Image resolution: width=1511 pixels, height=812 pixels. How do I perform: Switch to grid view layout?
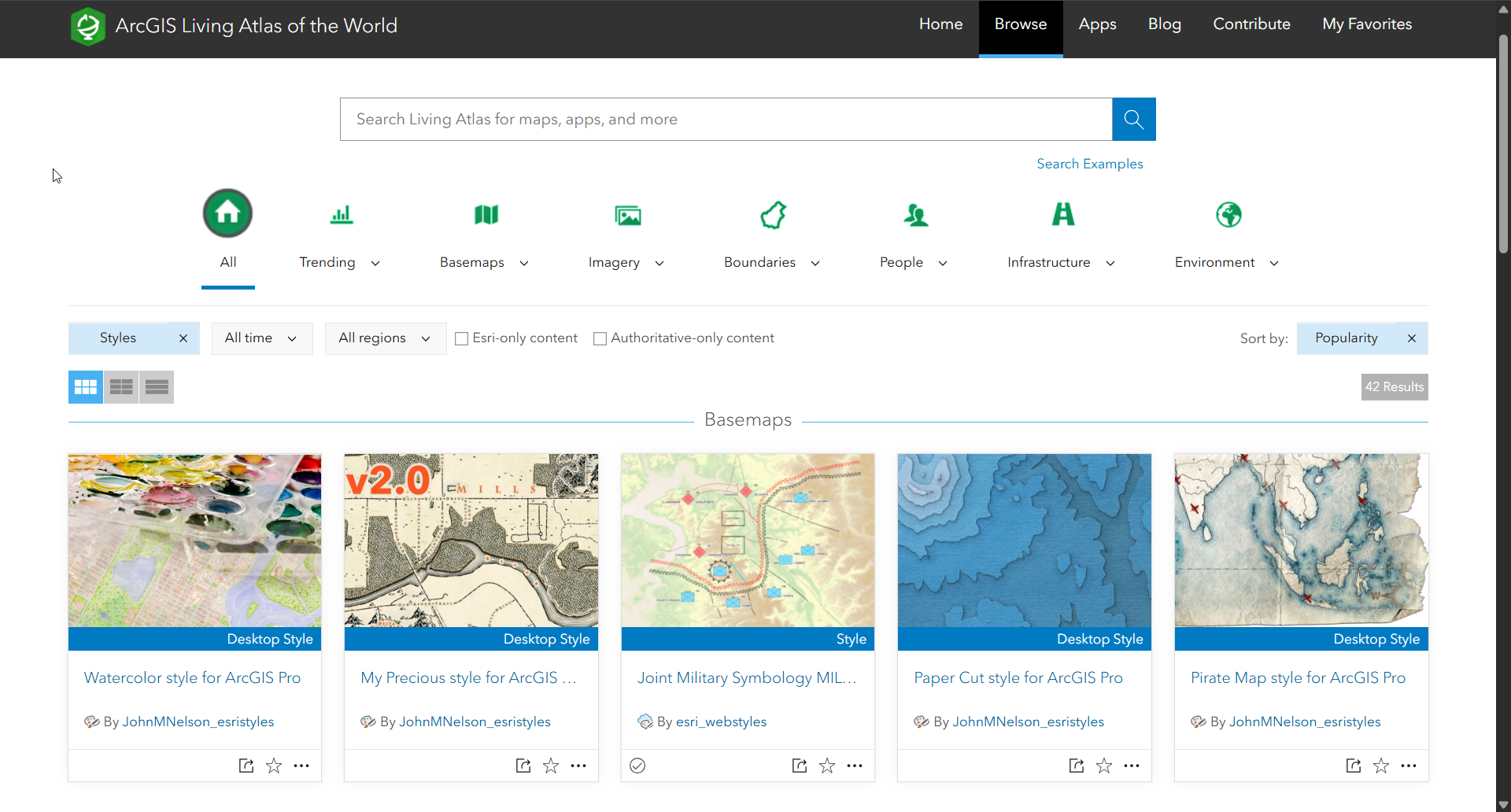85,386
